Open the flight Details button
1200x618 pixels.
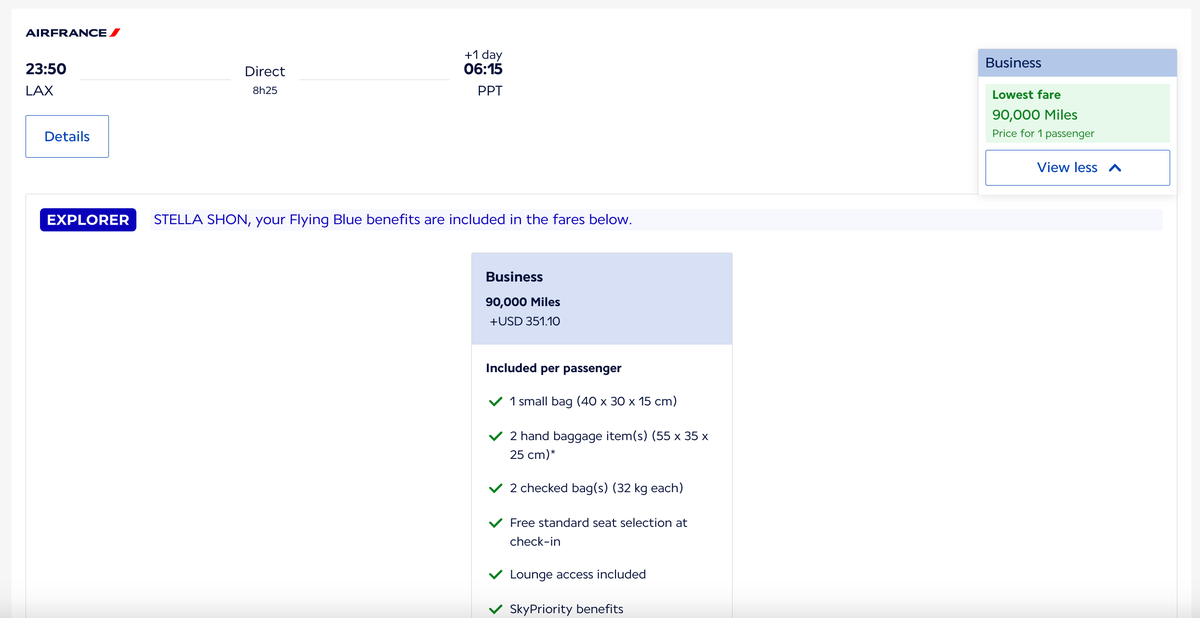tap(67, 137)
